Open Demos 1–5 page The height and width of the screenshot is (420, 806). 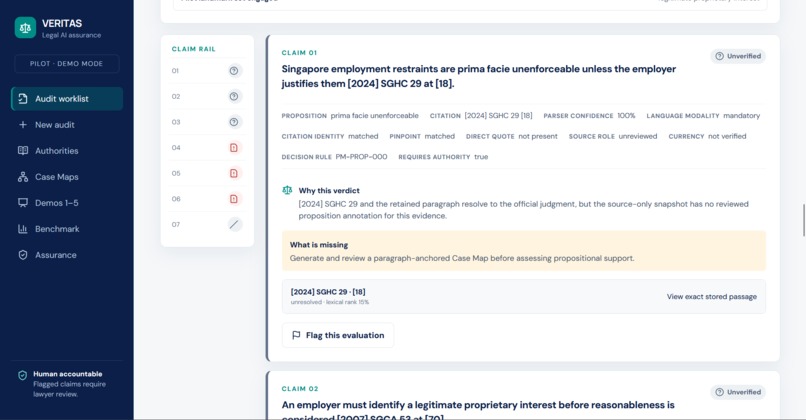pos(67,203)
